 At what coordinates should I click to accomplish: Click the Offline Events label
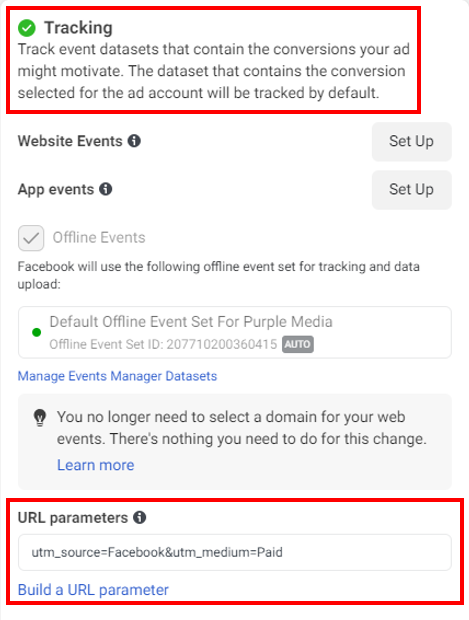pos(99,238)
